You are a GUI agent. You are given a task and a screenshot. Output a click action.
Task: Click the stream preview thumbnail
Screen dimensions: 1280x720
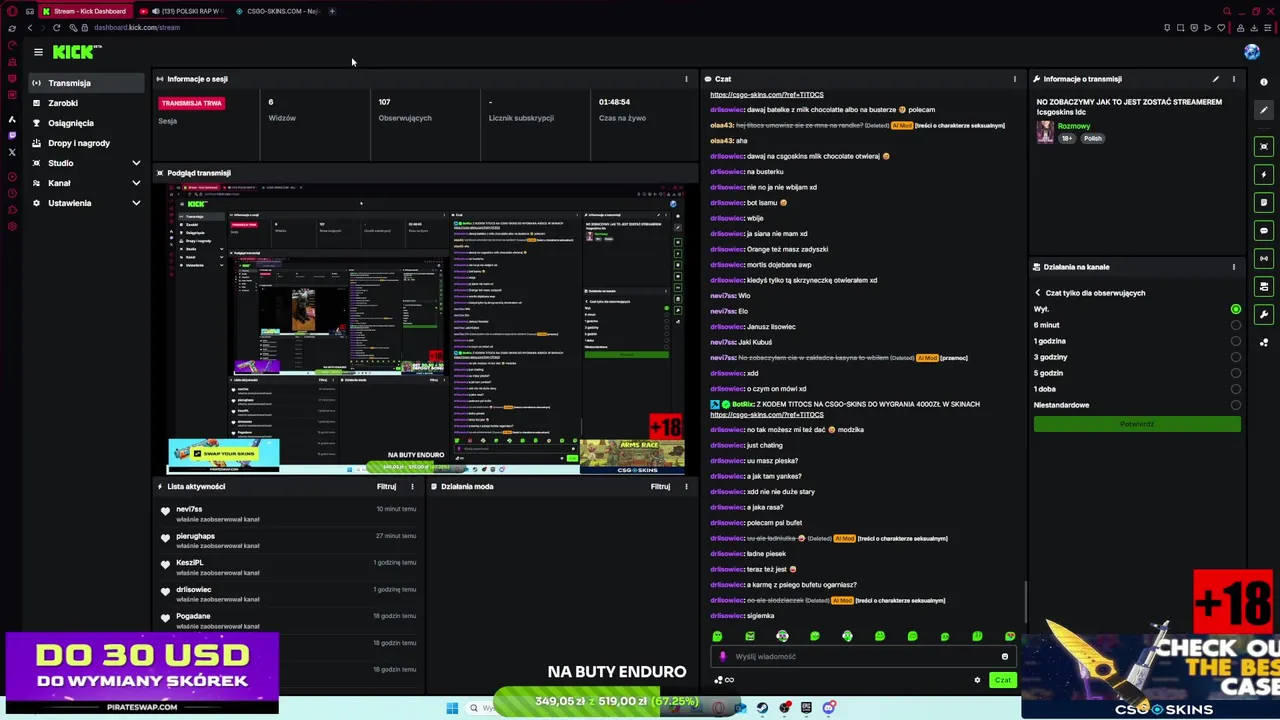(426, 330)
